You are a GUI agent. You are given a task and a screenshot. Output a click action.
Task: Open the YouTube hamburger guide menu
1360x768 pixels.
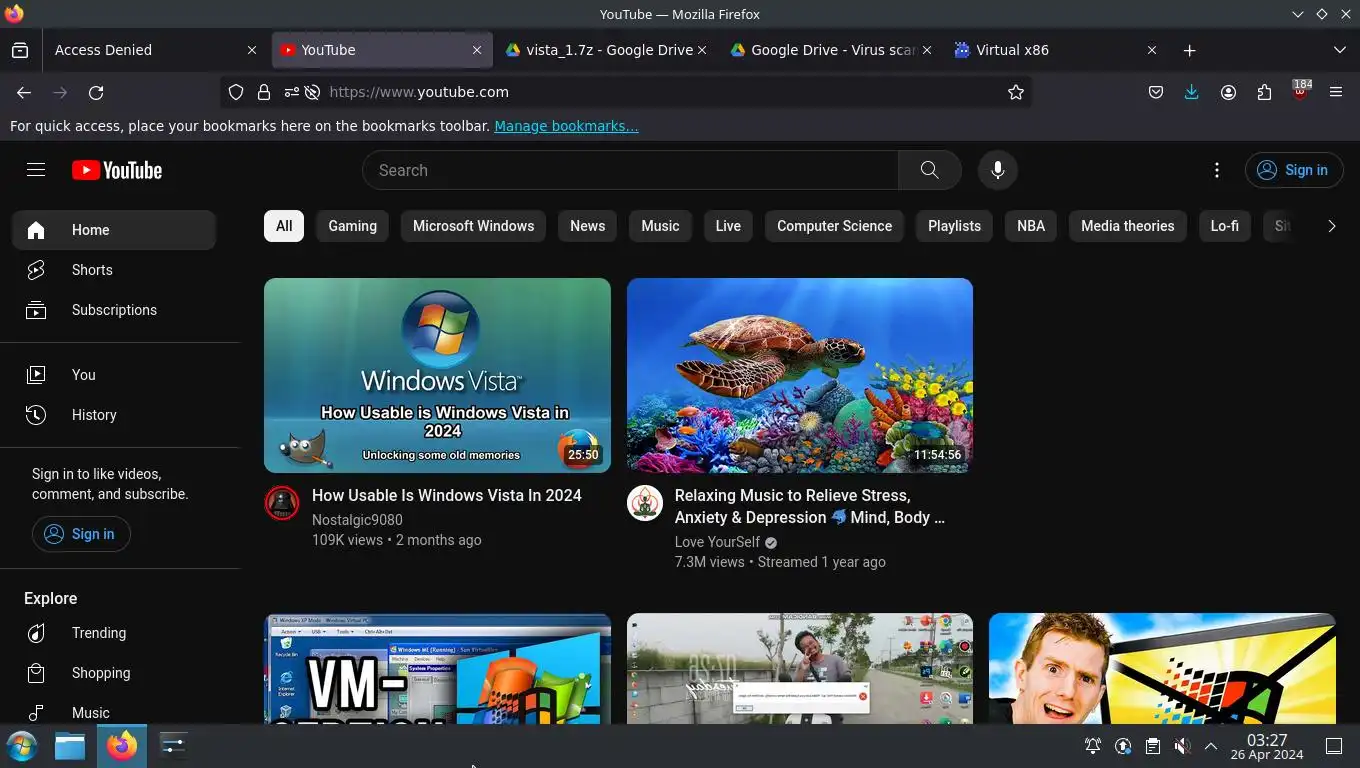click(36, 170)
